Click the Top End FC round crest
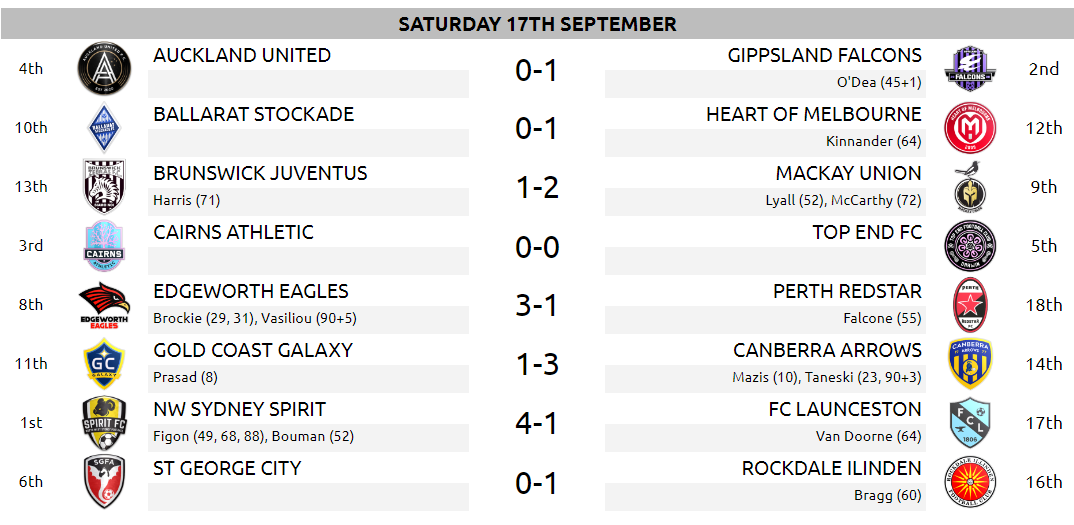Image resolution: width=1074 pixels, height=525 pixels. [x=969, y=246]
